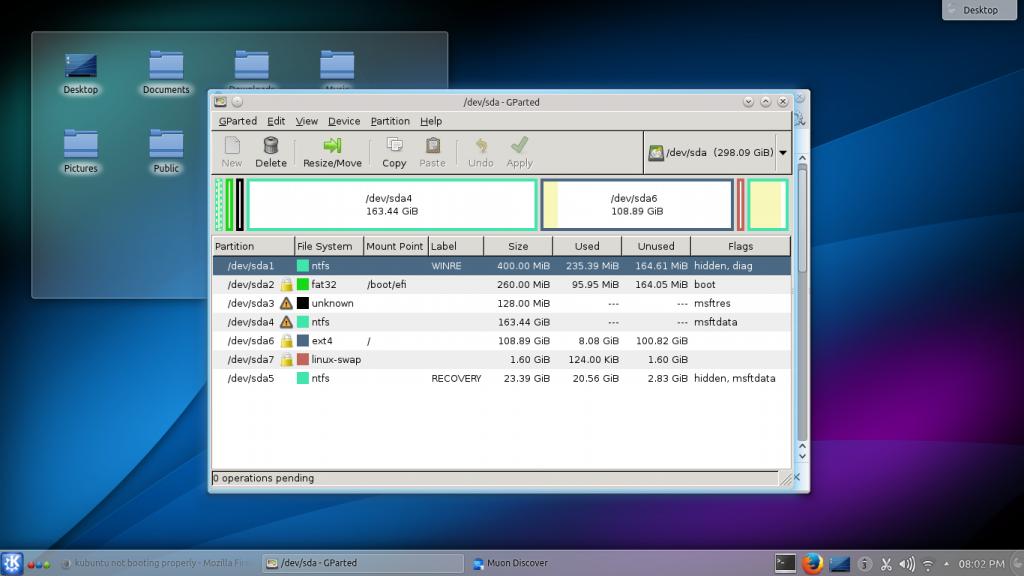Sort by the Unused column header
The image size is (1024, 576).
[x=656, y=246]
